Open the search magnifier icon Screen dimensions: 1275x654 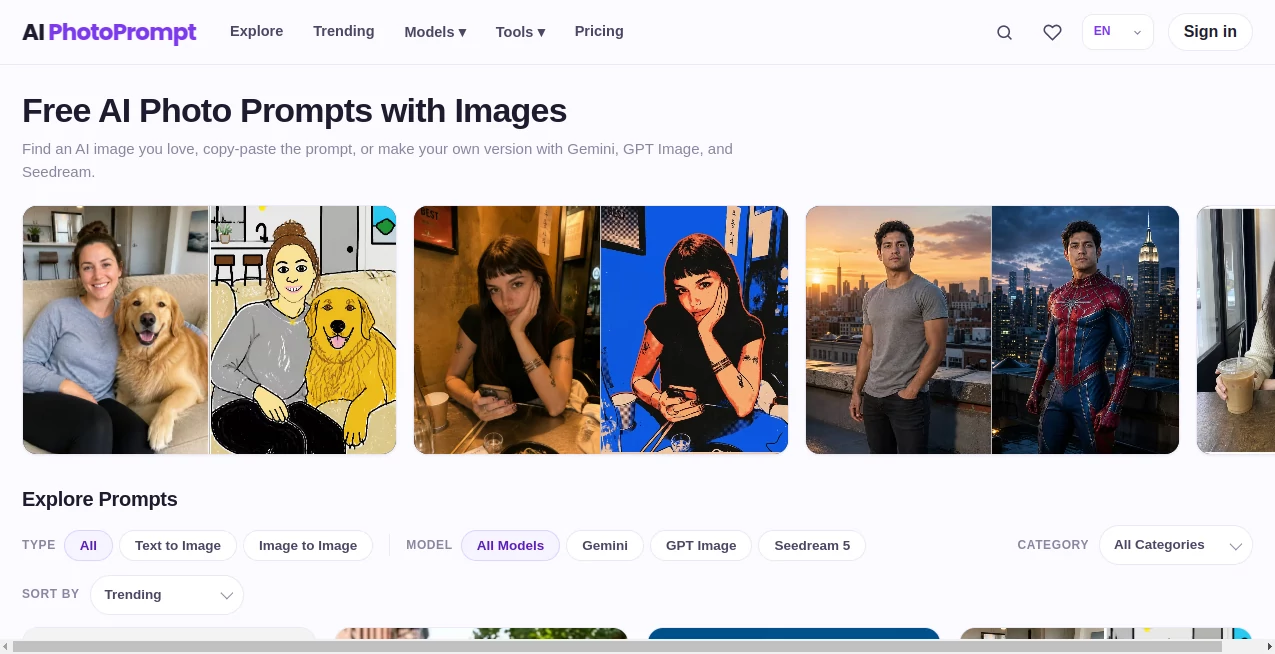pyautogui.click(x=1004, y=32)
